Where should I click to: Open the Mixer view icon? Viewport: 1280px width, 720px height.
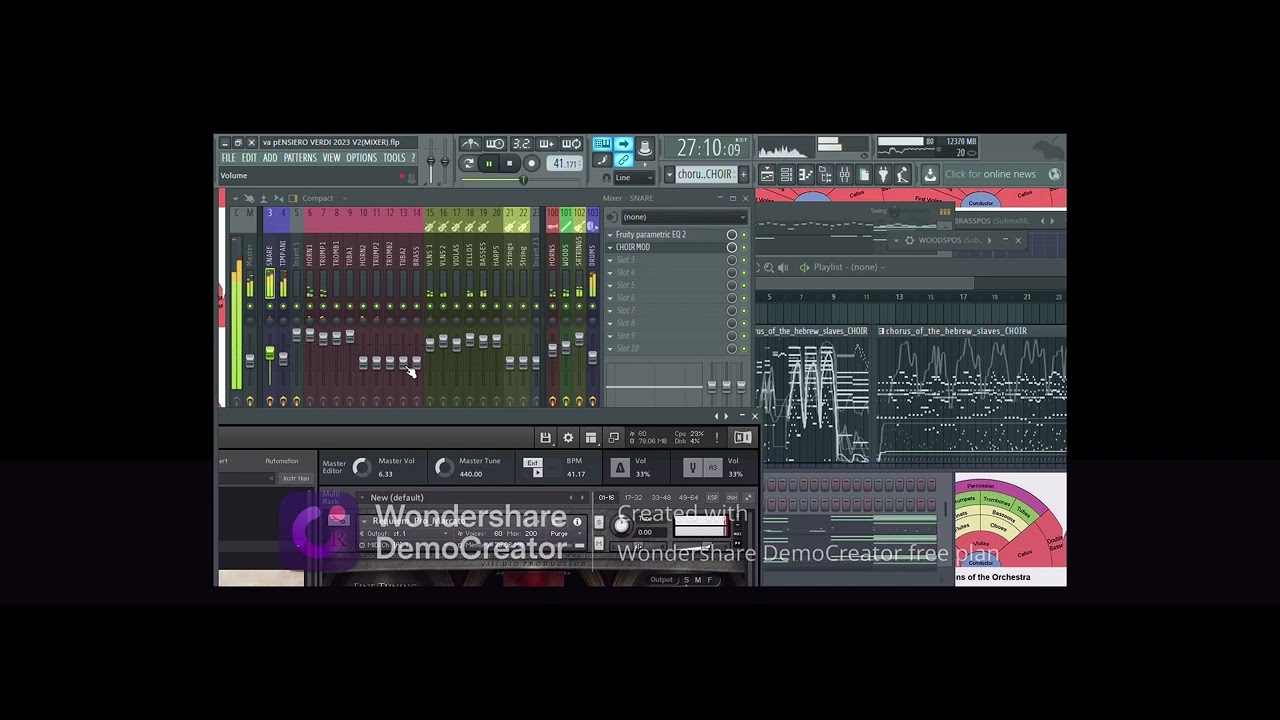(x=844, y=175)
